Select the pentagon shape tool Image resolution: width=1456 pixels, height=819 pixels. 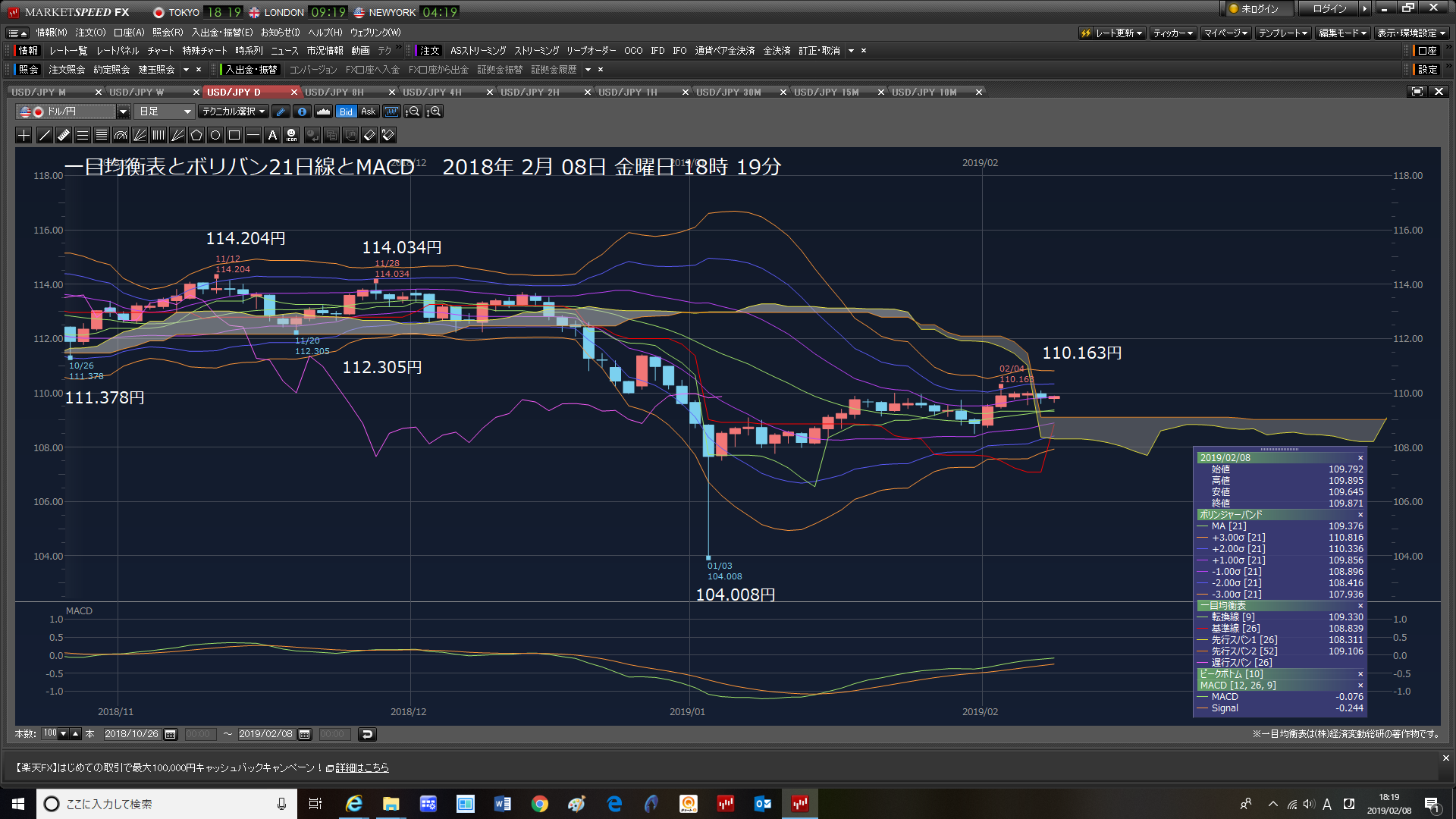click(196, 135)
